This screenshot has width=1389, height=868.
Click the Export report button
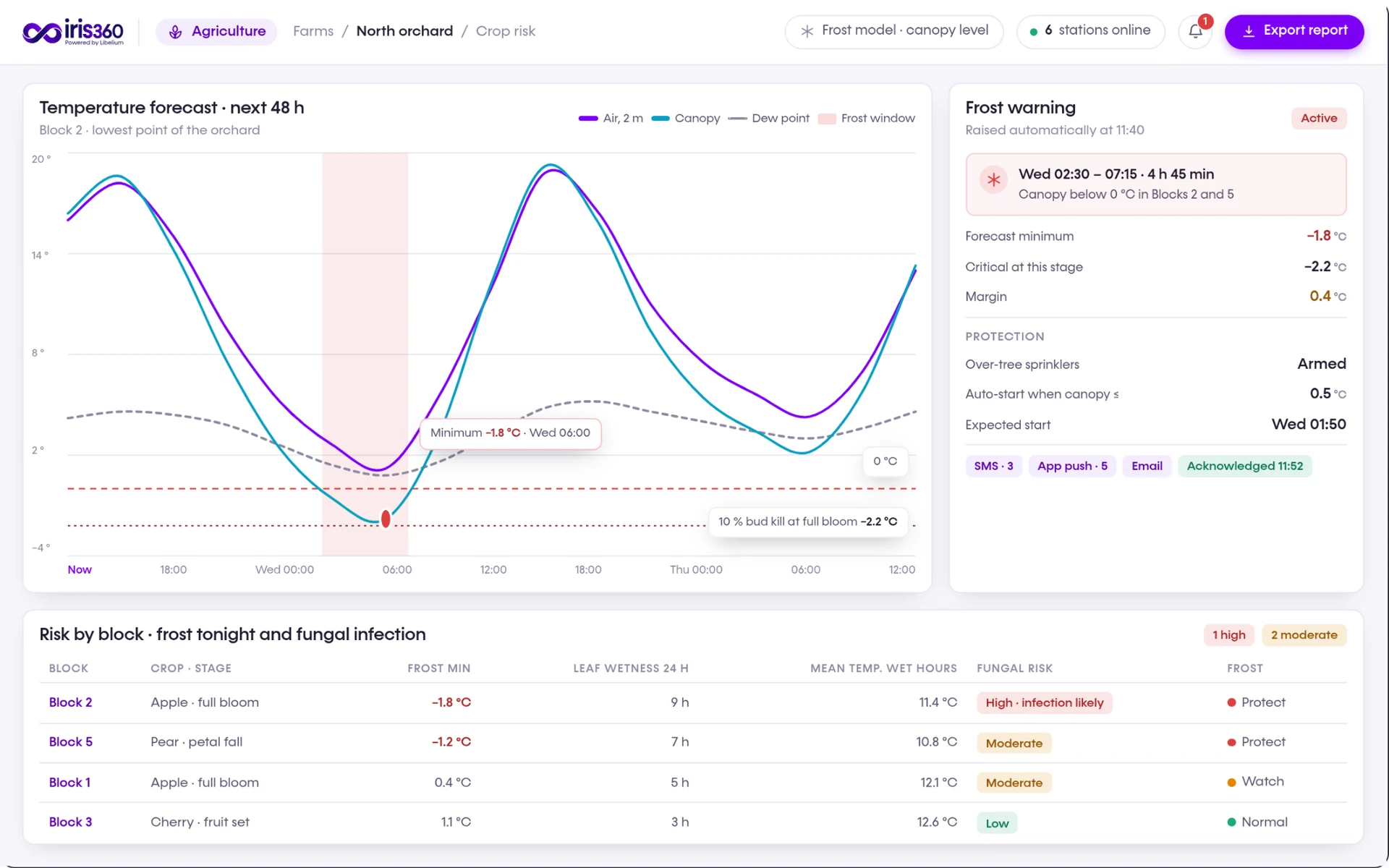[x=1294, y=31]
